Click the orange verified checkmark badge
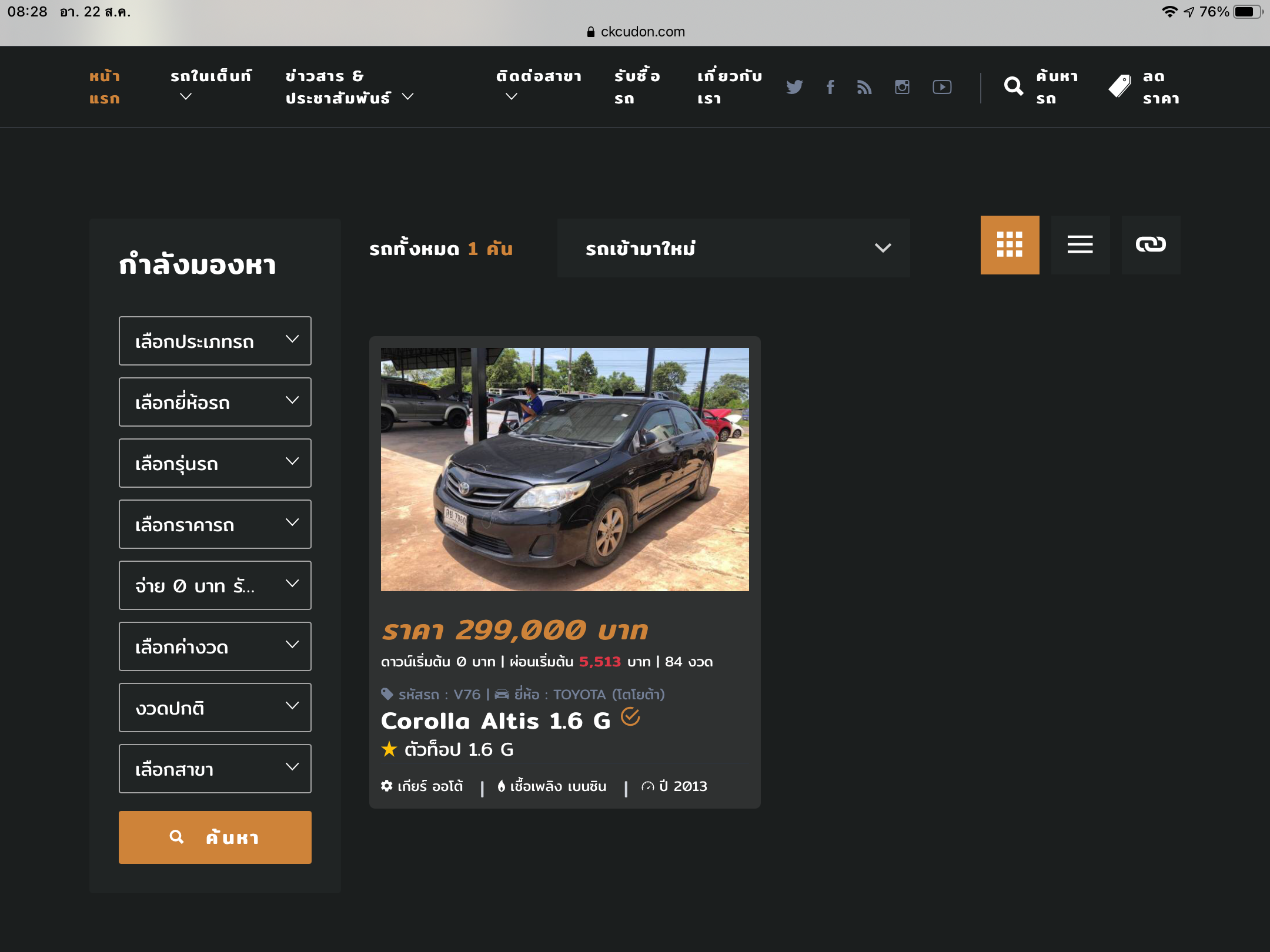Screen dimensions: 1270x952 pyautogui.click(x=630, y=717)
